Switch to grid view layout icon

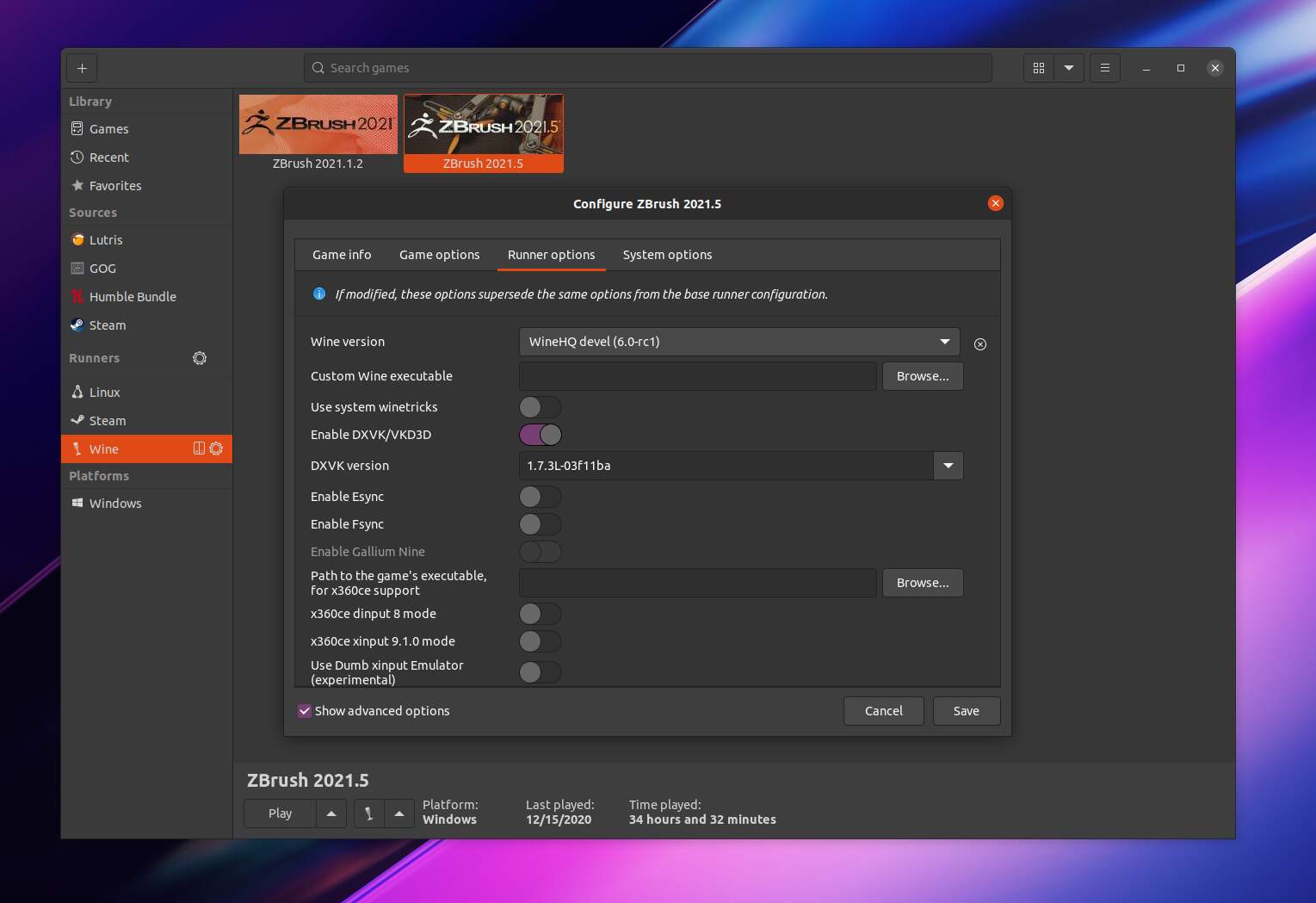[1039, 68]
